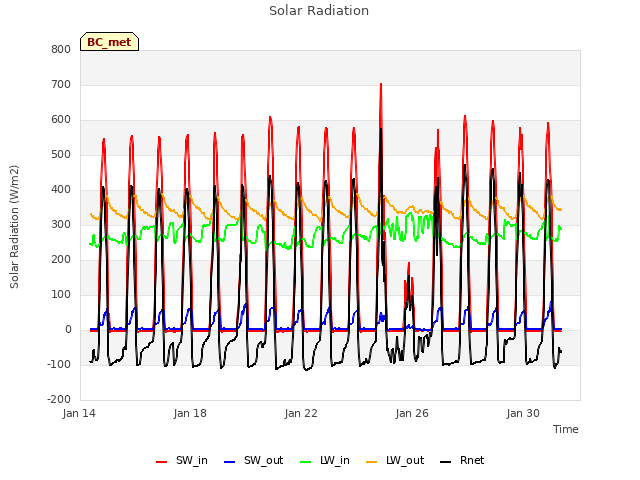The image size is (640, 480).
Task: Click the tallest red SW_in peak near 700
Action: (x=381, y=84)
